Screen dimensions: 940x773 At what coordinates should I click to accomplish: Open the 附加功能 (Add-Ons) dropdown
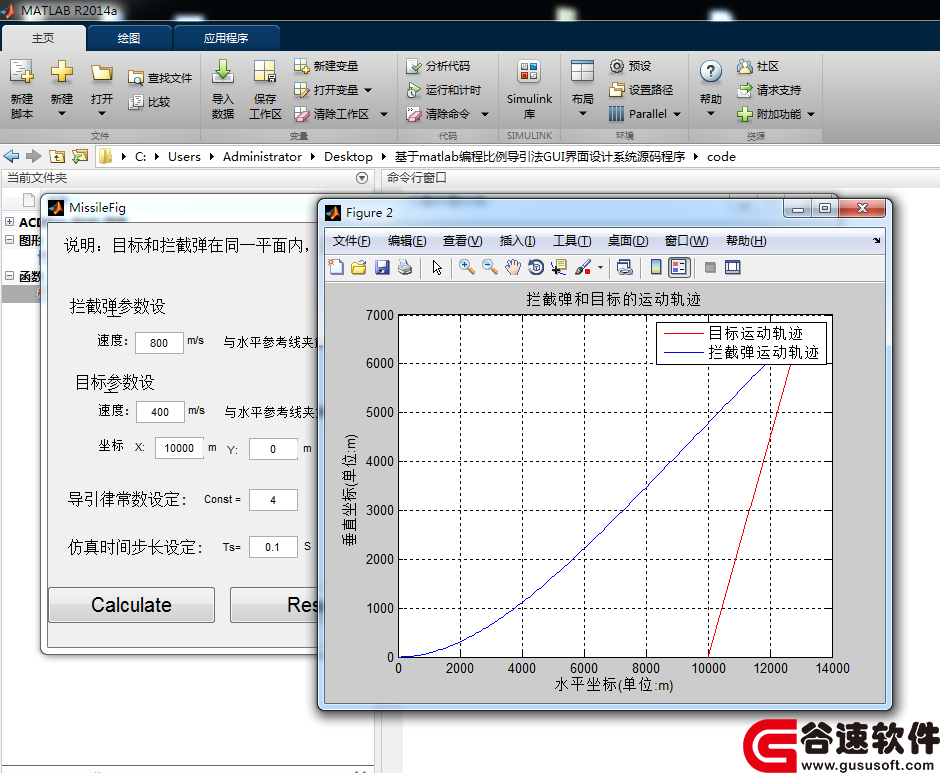811,114
